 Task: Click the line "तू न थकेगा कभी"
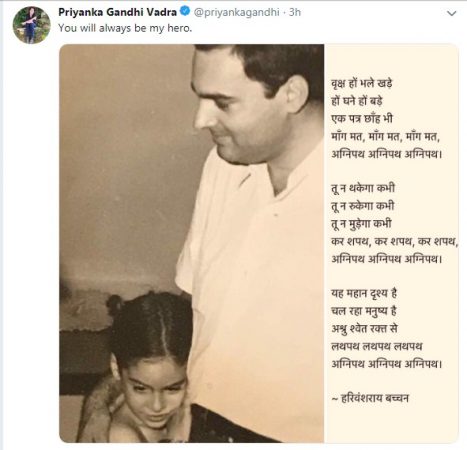(x=363, y=188)
